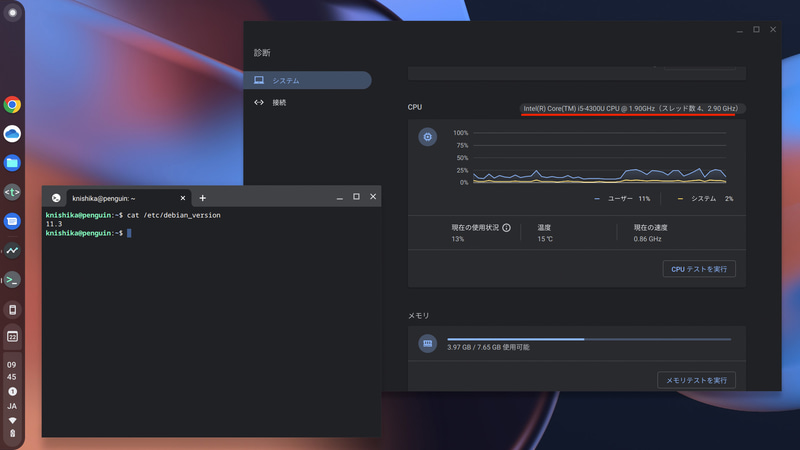Open the ChromeOS launcher button
800x450 pixels.
pos(12,13)
